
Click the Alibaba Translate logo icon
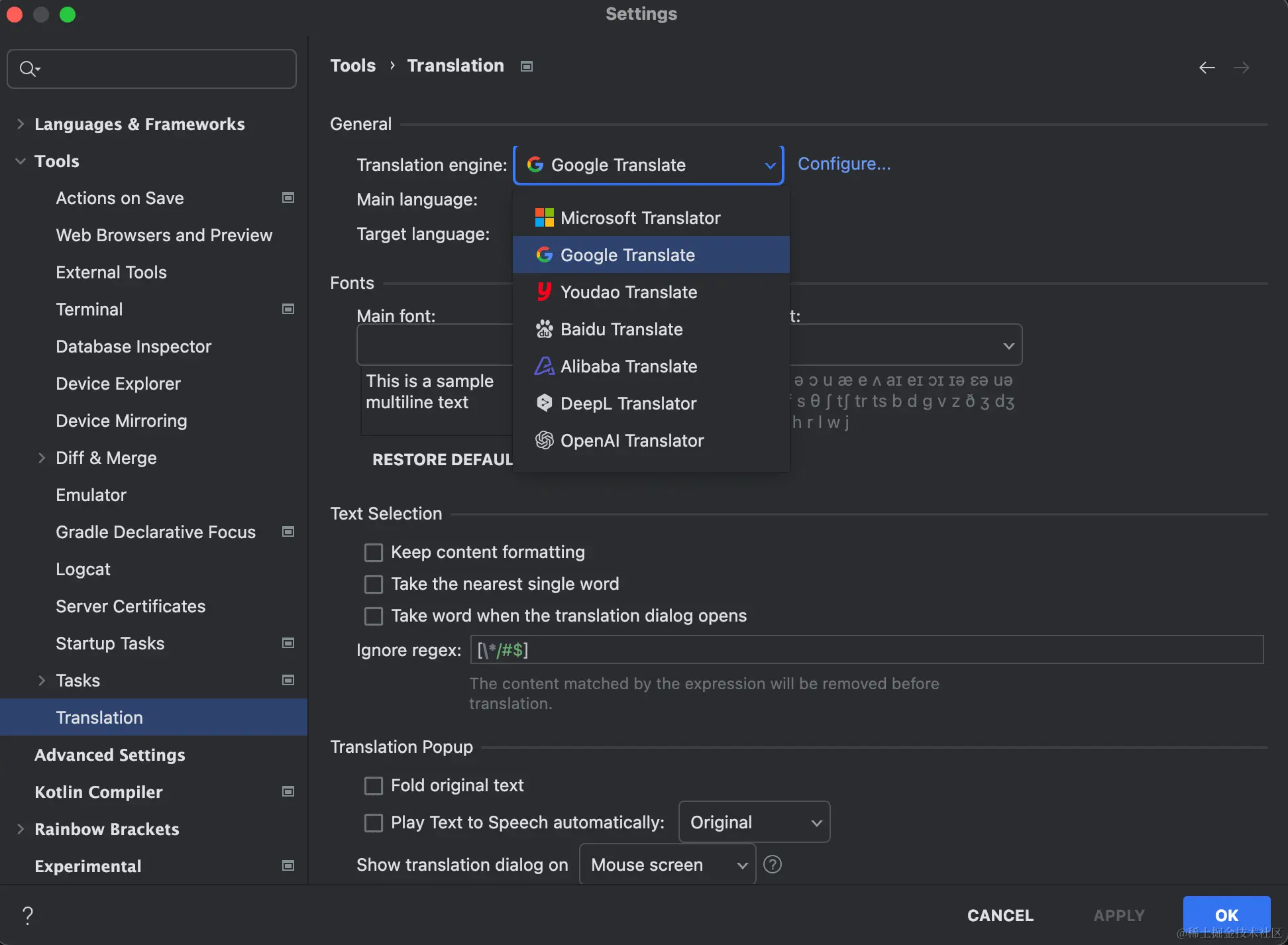[544, 366]
